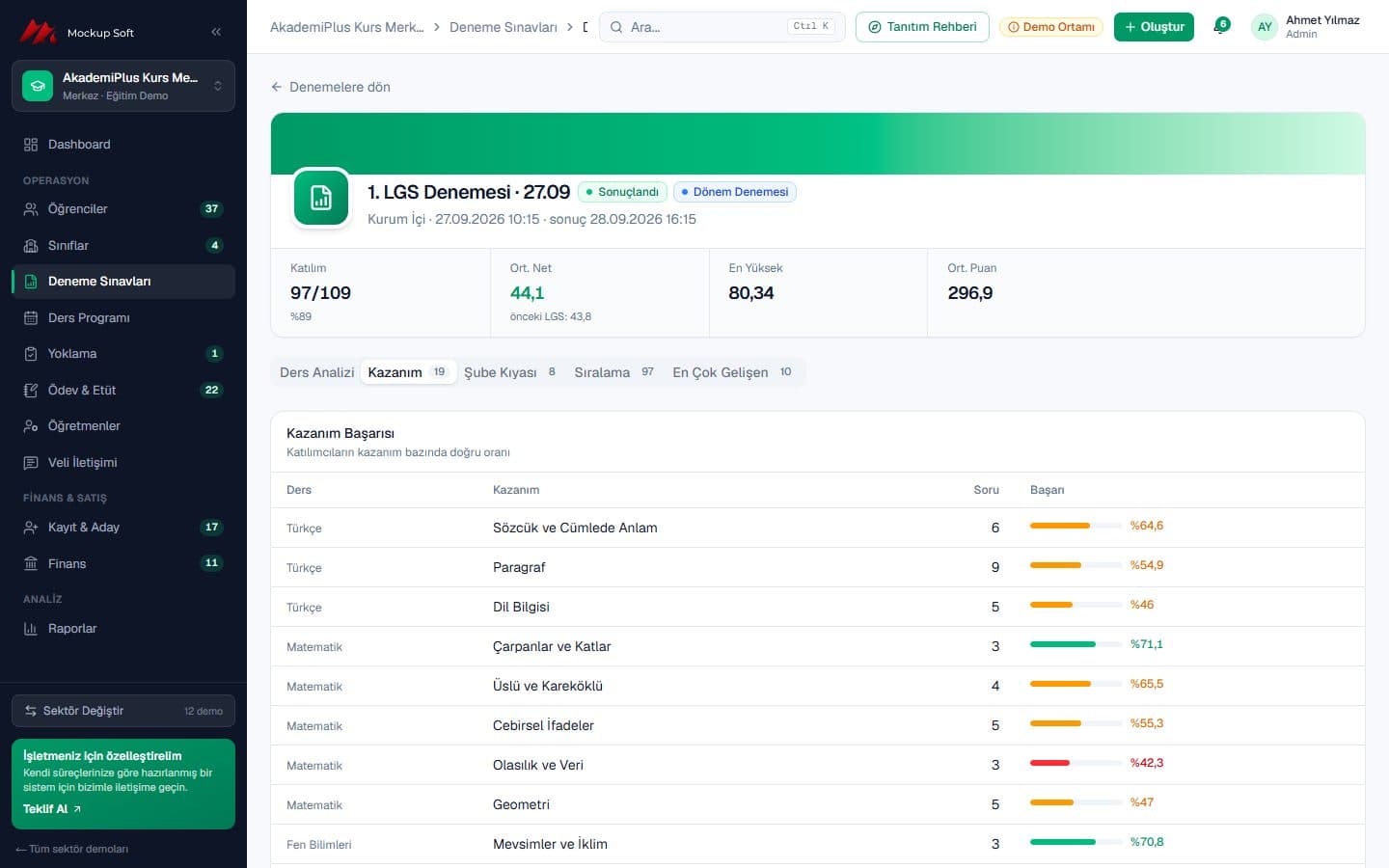Open the En Çok Gelişen tab

tap(732, 372)
